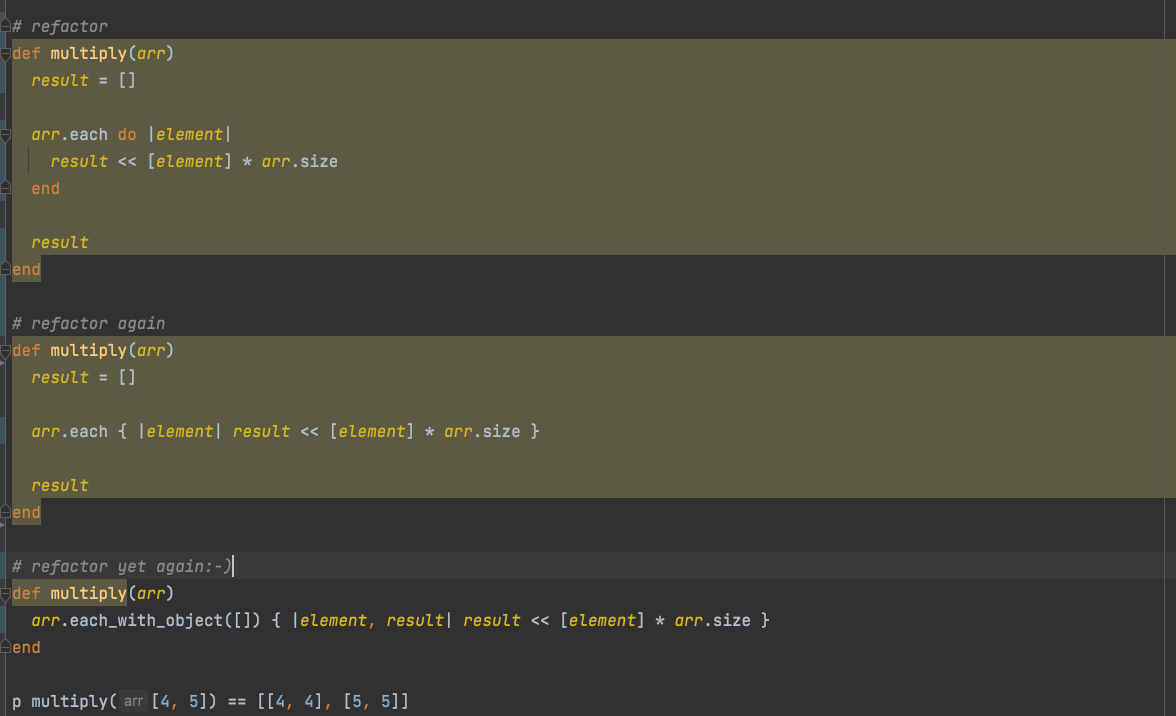1176x716 pixels.
Task: Click the fold arrow beside the arr.each do block
Action: [x=4, y=134]
